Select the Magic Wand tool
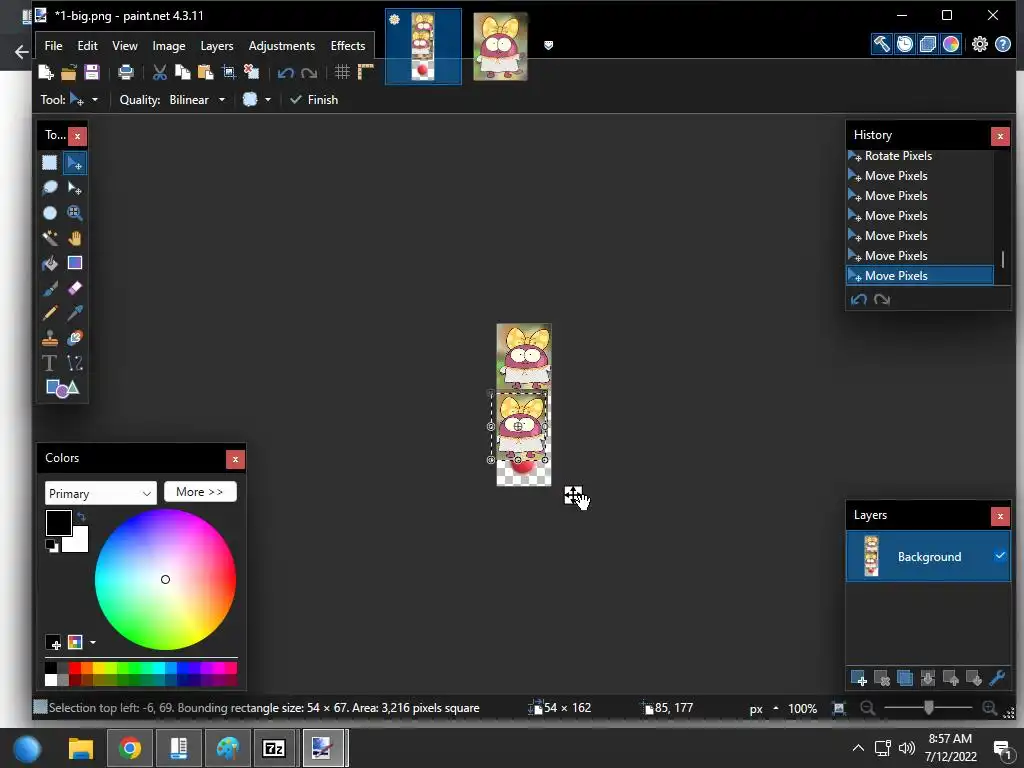 click(x=50, y=238)
